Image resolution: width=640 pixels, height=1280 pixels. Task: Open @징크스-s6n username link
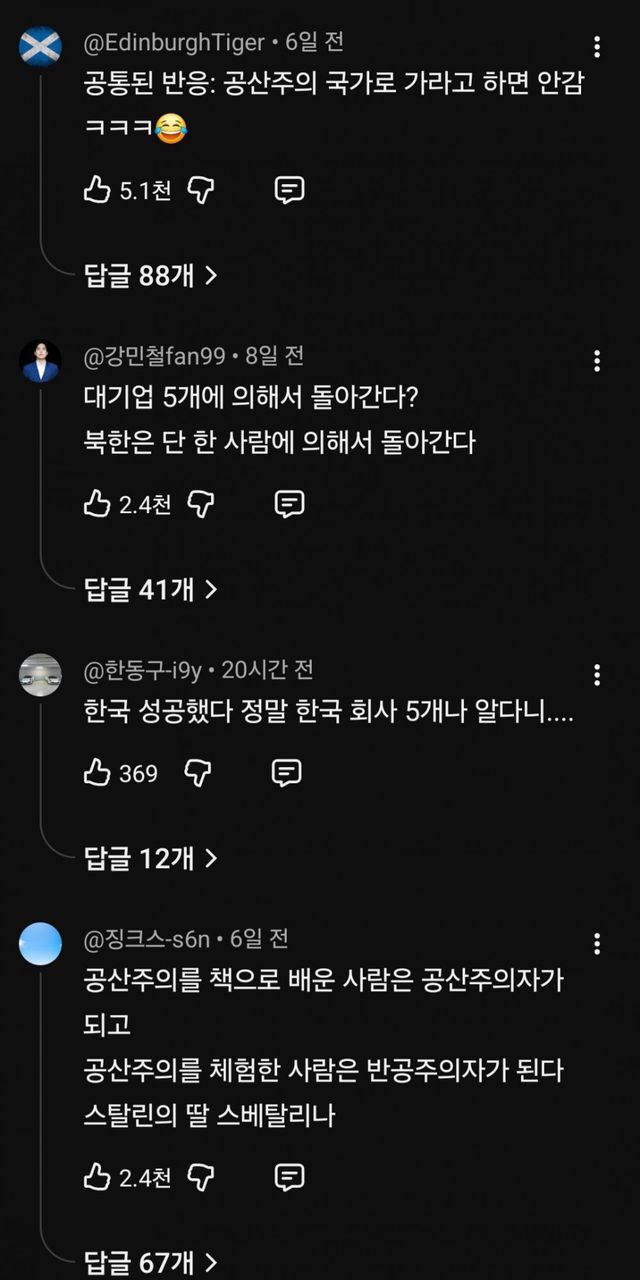coord(147,939)
